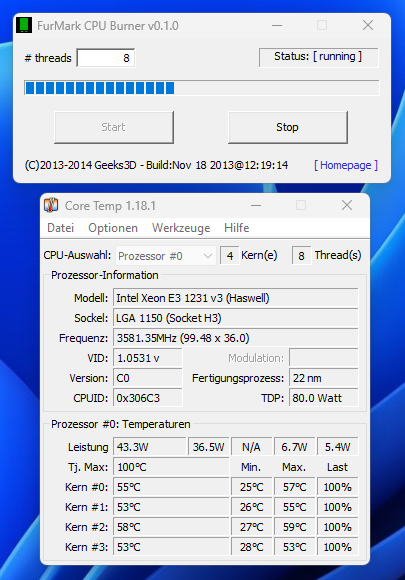
Task: Click Kern #0 current temperature 55°C
Action: (171, 487)
